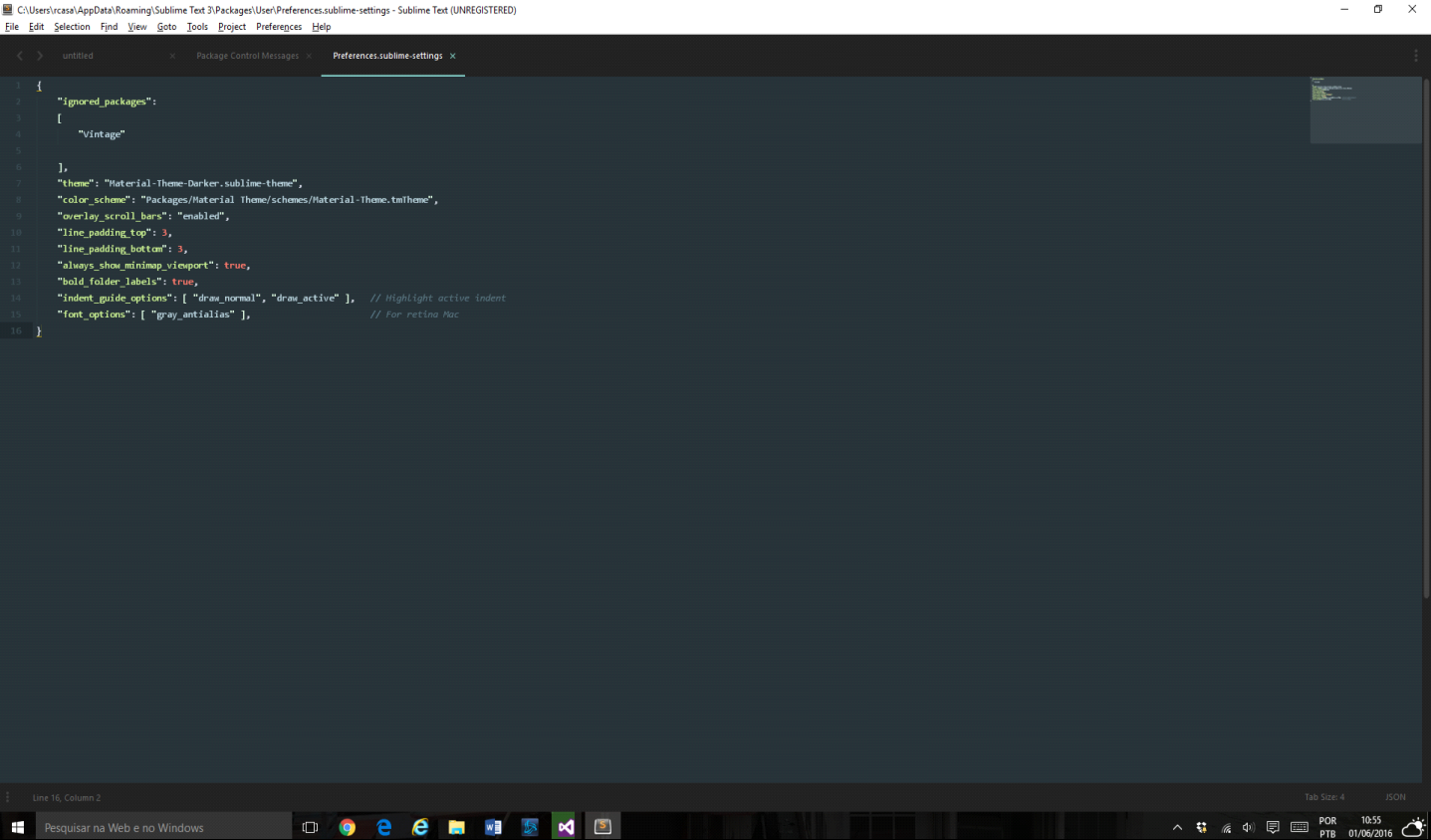Switch to Package Control Messages tab
1431x840 pixels.
tap(247, 56)
